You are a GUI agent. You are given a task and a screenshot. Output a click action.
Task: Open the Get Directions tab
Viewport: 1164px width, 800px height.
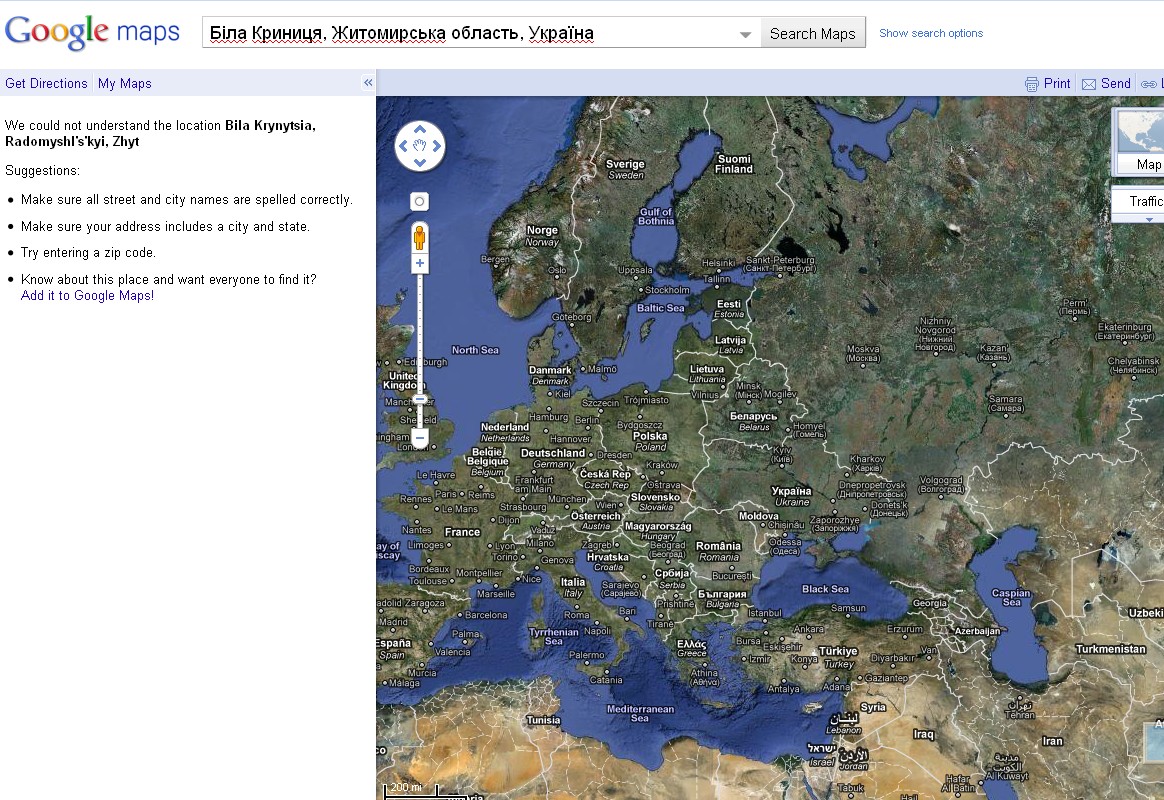tap(46, 83)
